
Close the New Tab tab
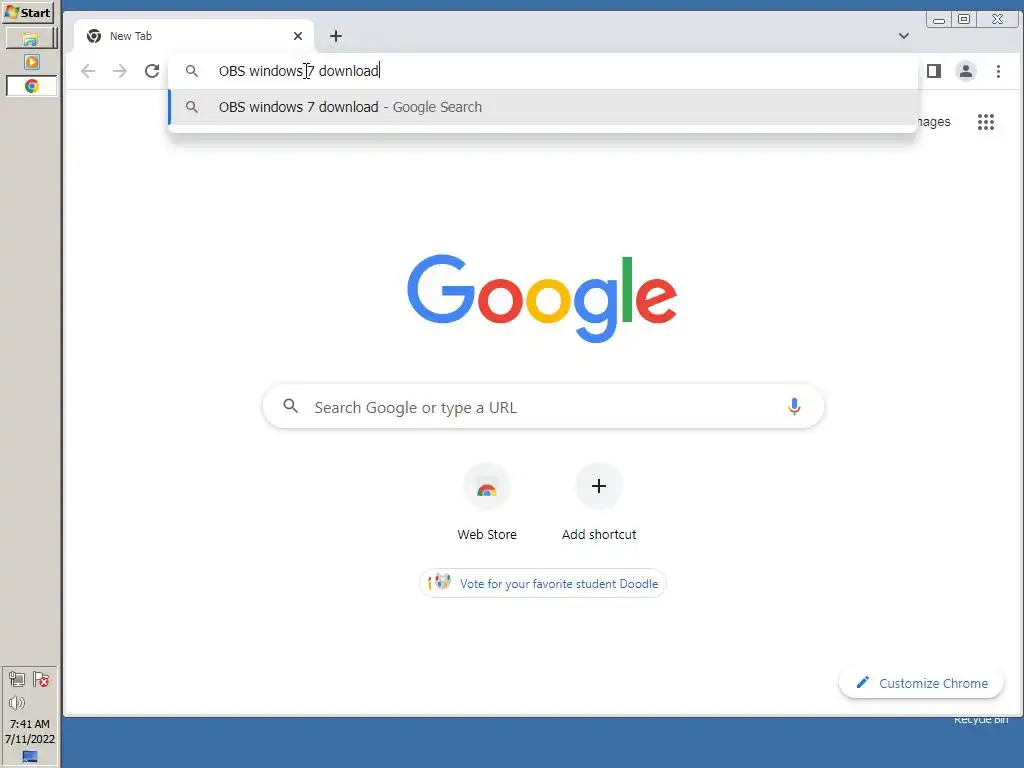[298, 36]
